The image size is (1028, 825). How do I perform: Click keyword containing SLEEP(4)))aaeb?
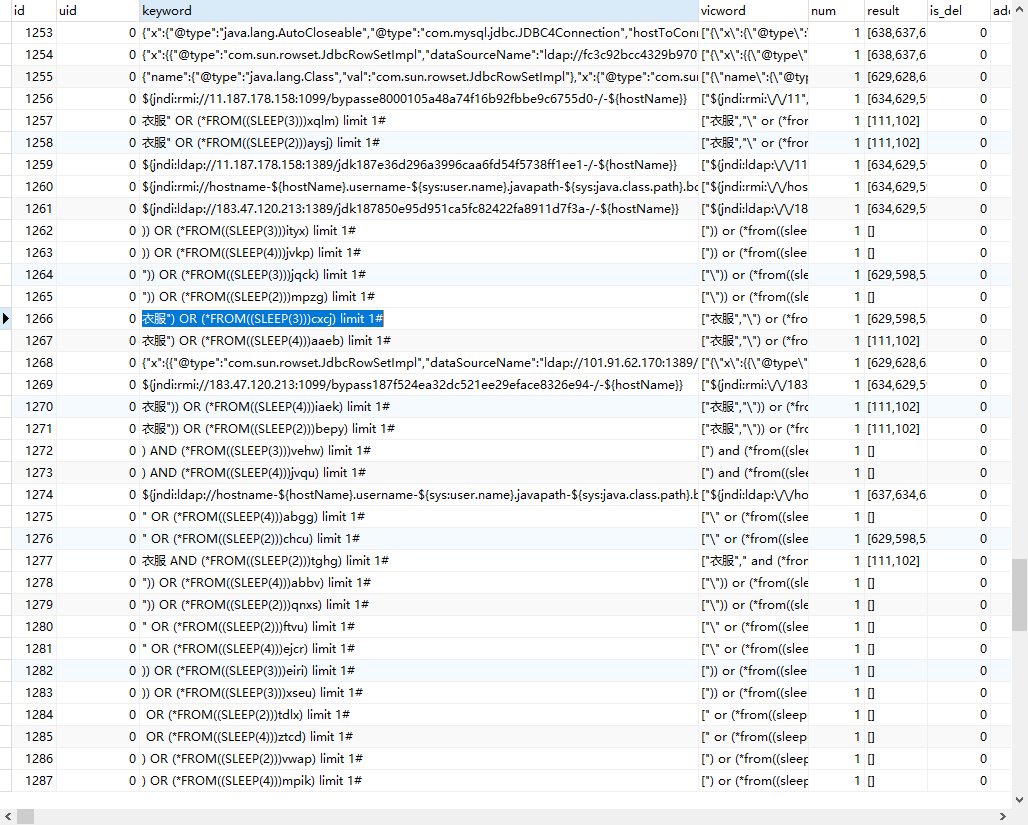point(419,341)
